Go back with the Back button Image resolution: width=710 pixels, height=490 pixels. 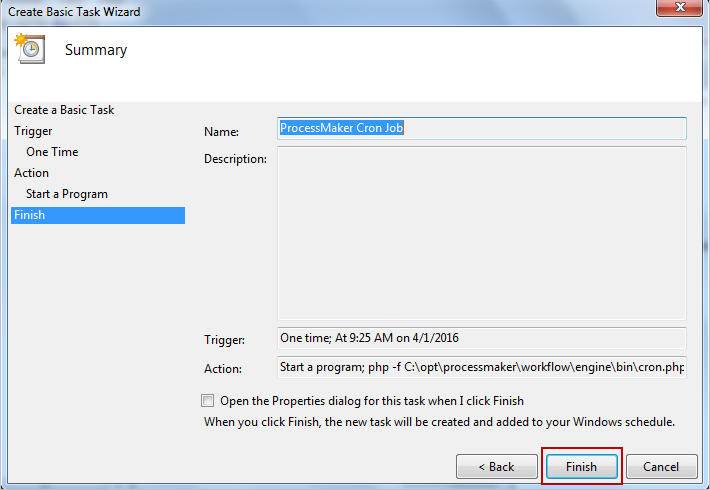click(495, 467)
